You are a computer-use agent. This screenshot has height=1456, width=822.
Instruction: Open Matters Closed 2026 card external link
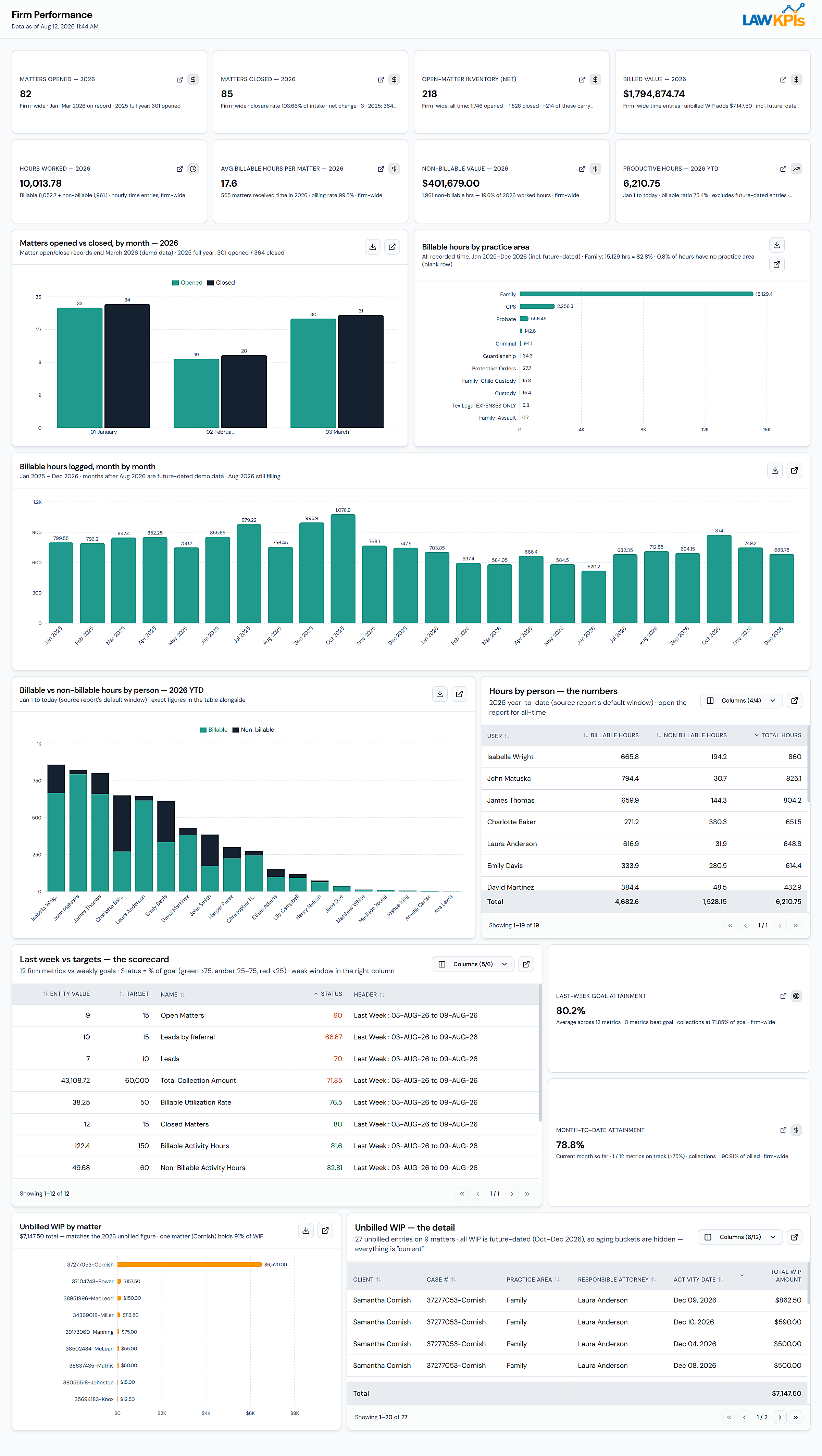(x=381, y=80)
